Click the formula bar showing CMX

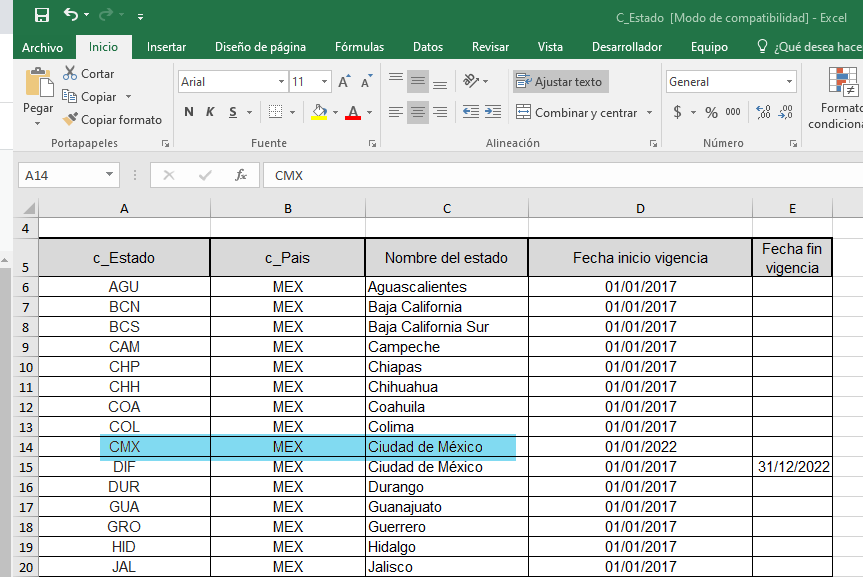click(564, 176)
